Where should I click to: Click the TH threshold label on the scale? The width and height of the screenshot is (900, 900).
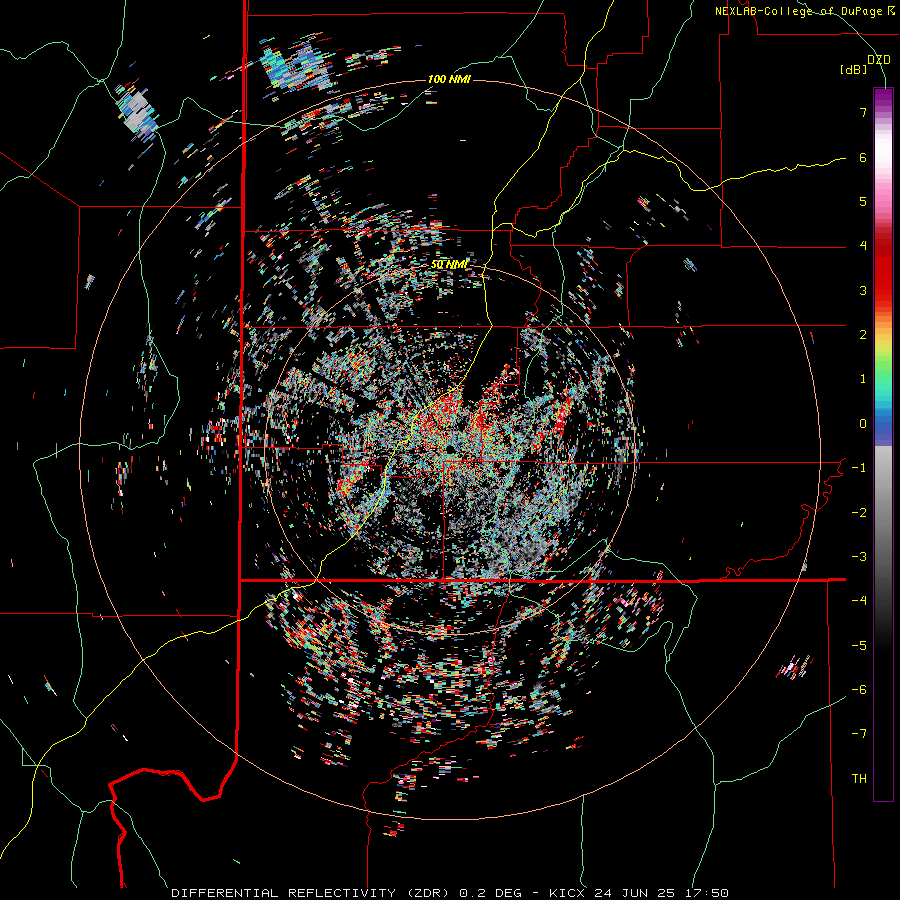point(859,779)
